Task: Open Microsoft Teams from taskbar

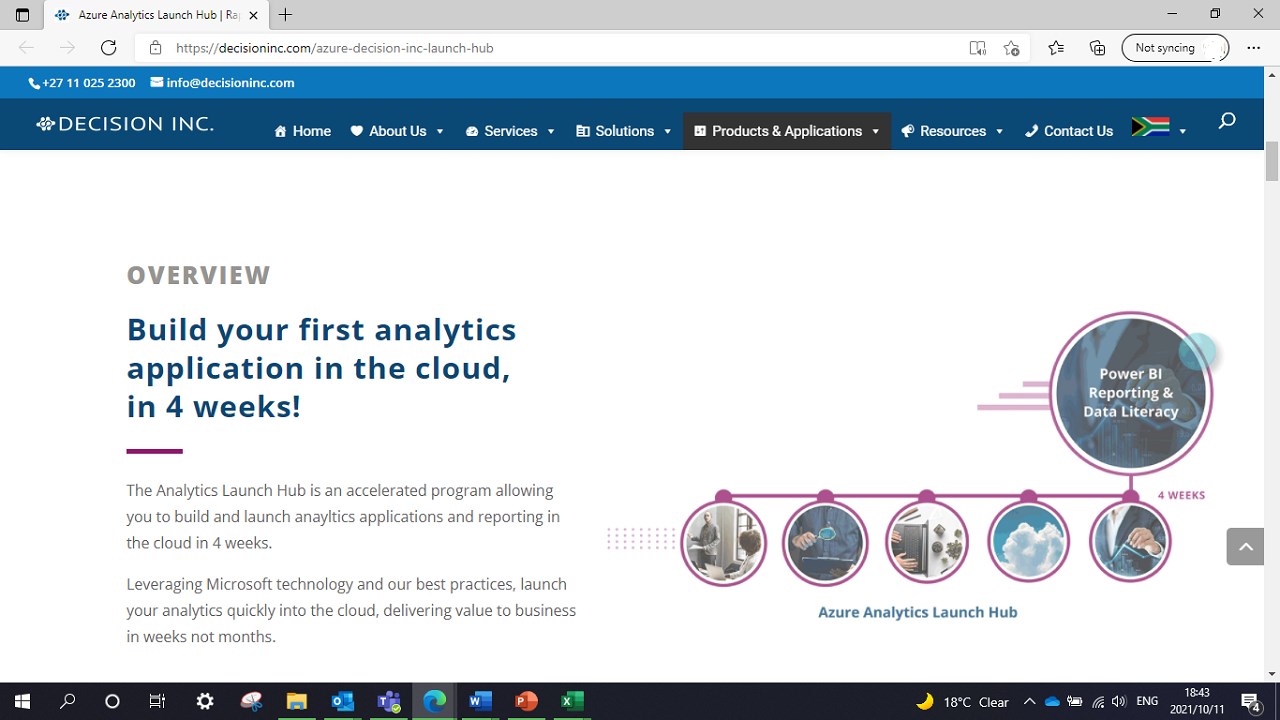Action: (388, 701)
